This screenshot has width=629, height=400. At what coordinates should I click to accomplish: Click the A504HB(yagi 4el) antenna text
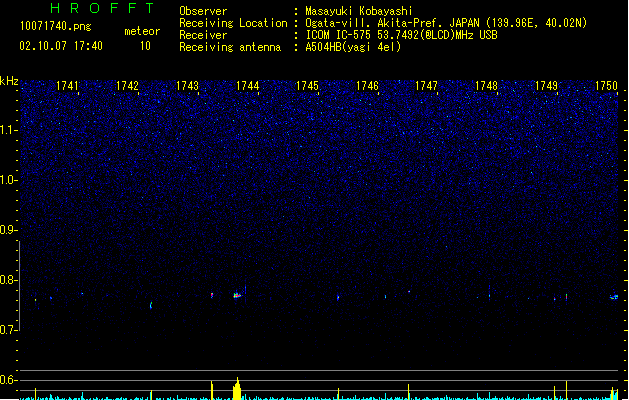point(353,47)
